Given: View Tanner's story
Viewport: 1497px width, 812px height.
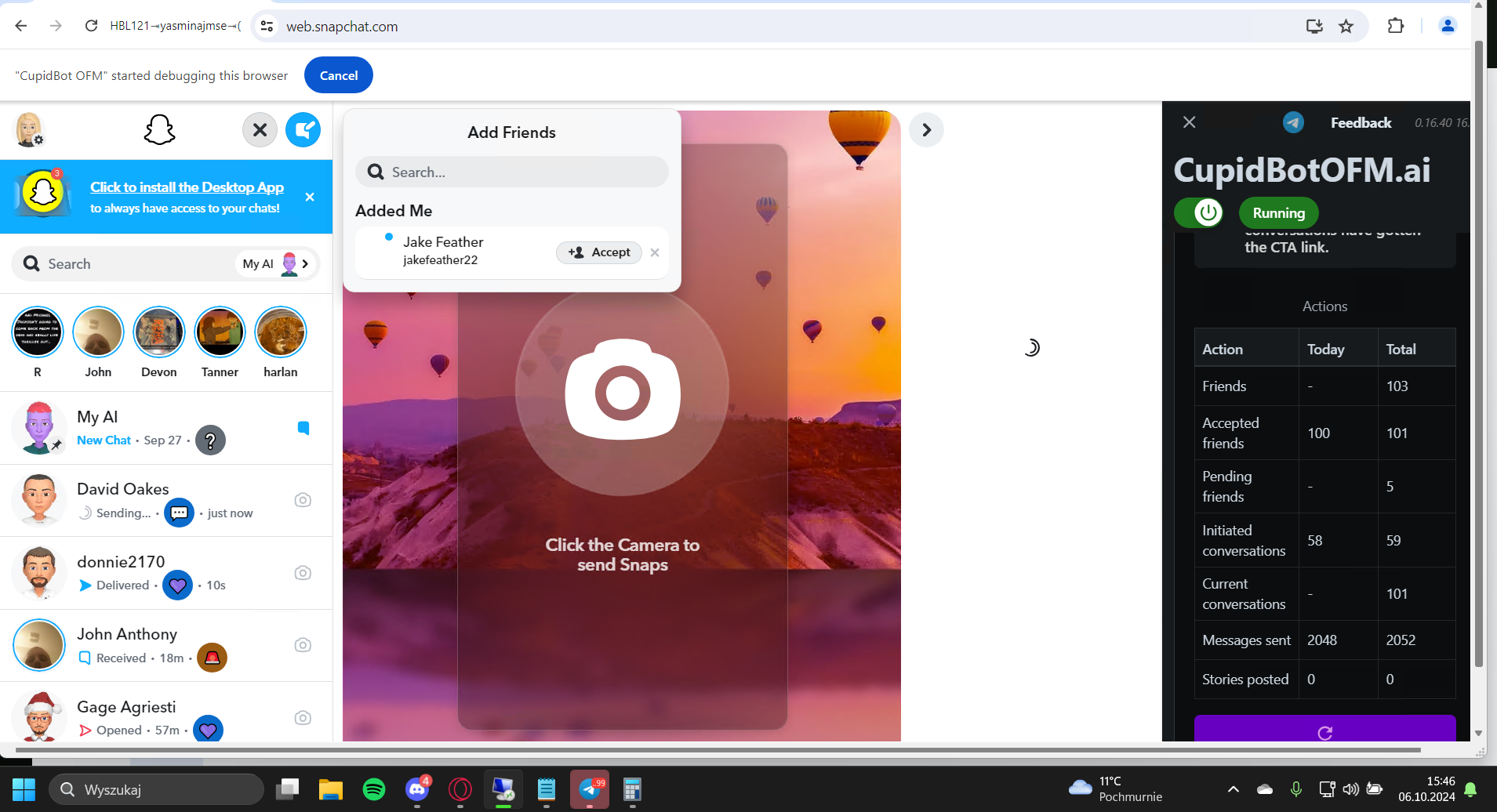Looking at the screenshot, I should [220, 332].
